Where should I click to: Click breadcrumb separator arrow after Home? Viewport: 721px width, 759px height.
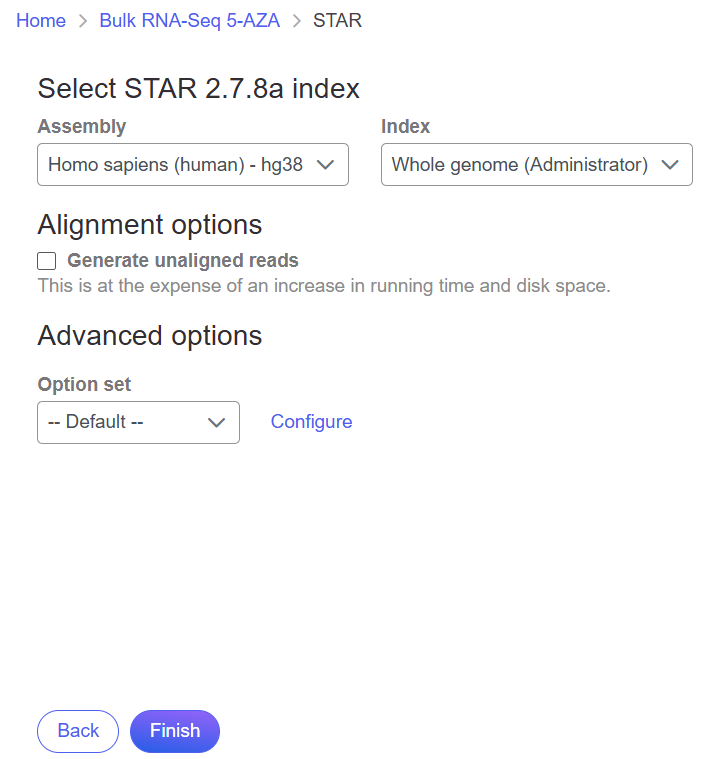(83, 21)
